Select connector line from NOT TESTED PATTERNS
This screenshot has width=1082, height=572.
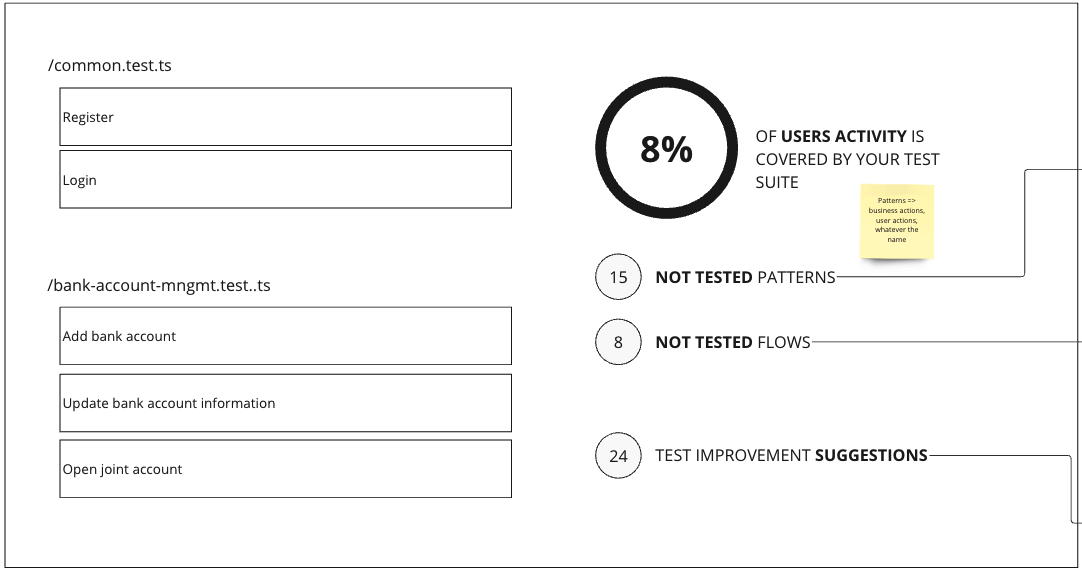tap(1024, 222)
